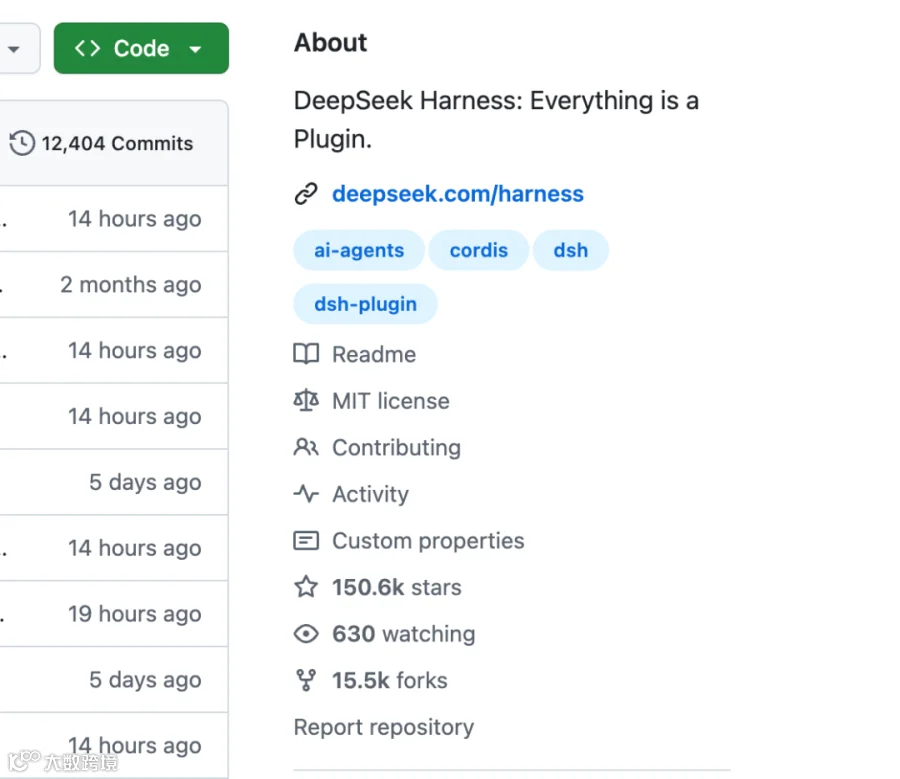This screenshot has height=779, width=900.
Task: Click the Readme book icon
Action: (306, 354)
